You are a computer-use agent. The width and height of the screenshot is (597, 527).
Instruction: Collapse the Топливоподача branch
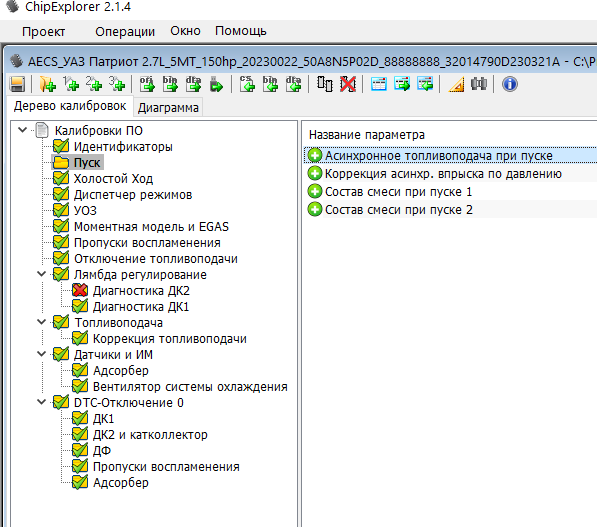42,322
